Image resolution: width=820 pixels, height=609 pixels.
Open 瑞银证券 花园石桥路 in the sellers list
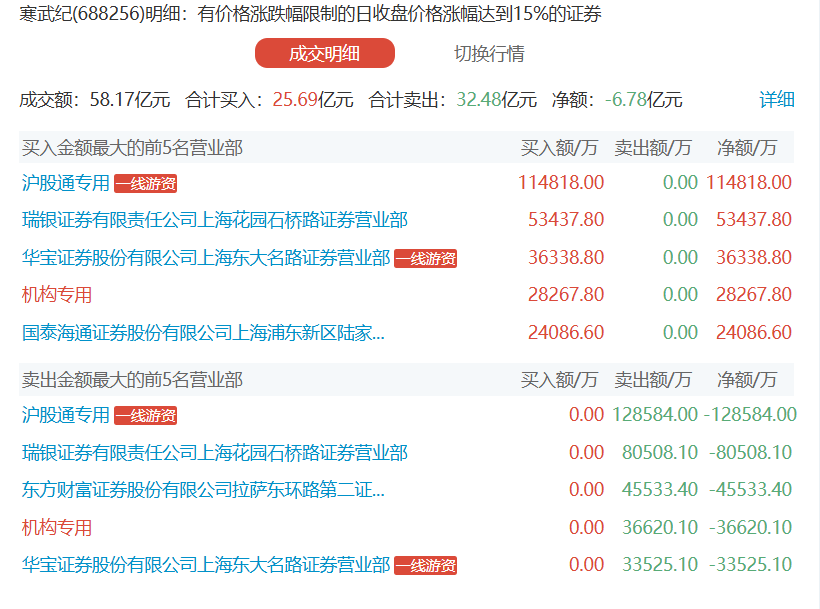pyautogui.click(x=215, y=453)
